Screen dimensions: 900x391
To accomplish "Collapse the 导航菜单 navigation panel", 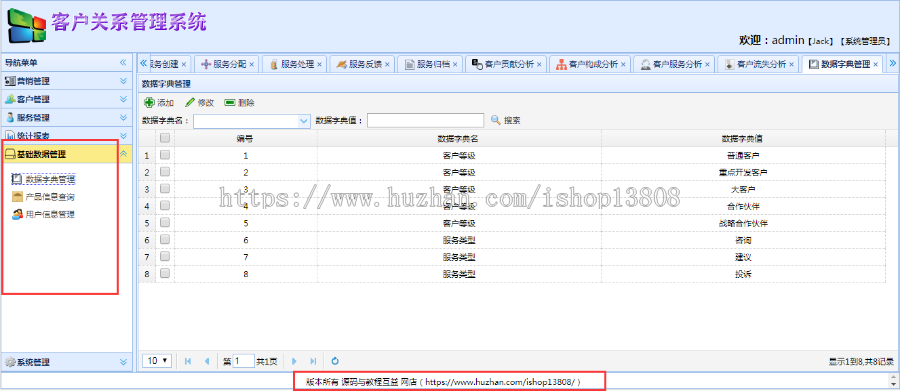I will (x=123, y=63).
